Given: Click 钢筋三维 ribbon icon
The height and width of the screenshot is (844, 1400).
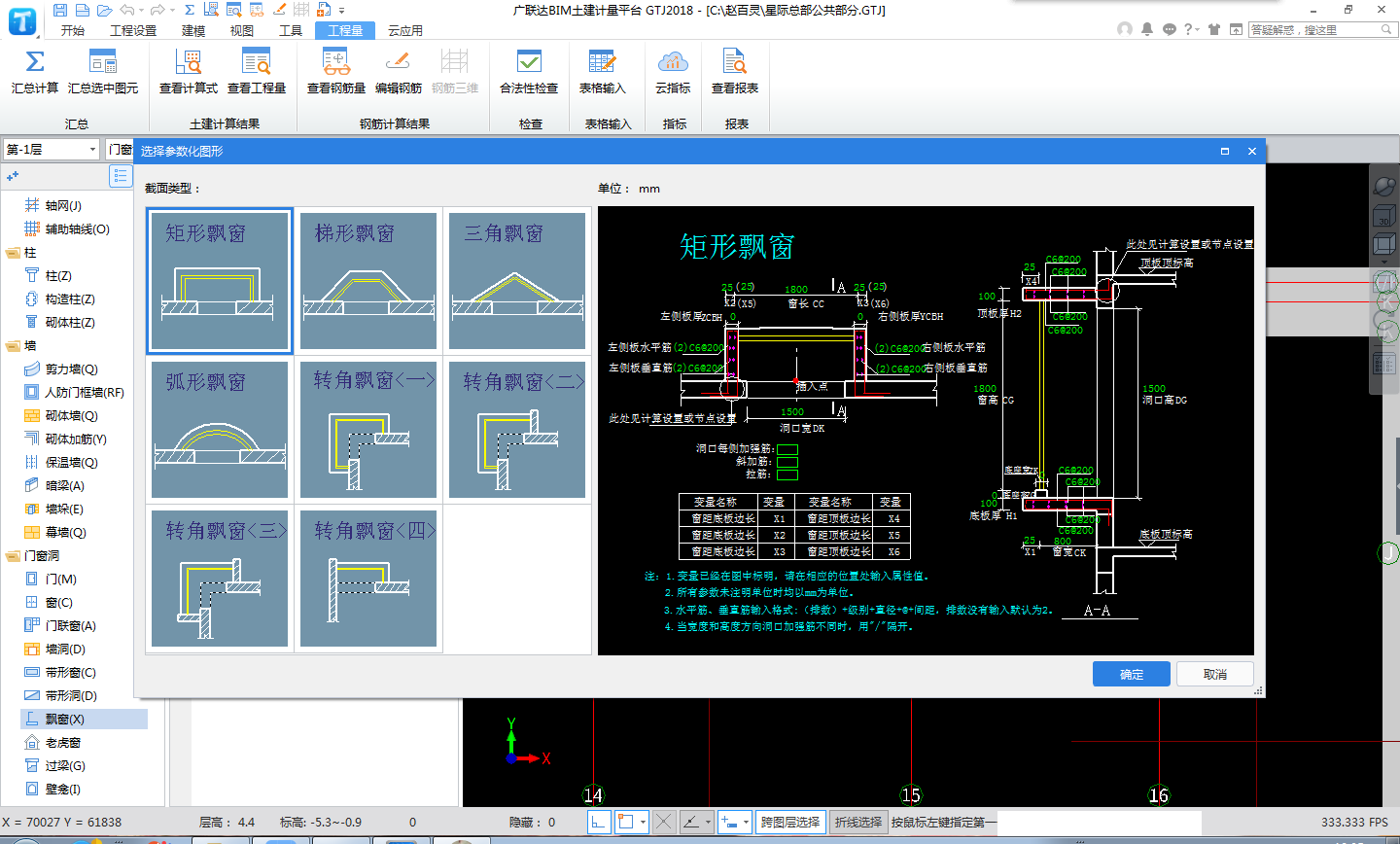Looking at the screenshot, I should 454,62.
